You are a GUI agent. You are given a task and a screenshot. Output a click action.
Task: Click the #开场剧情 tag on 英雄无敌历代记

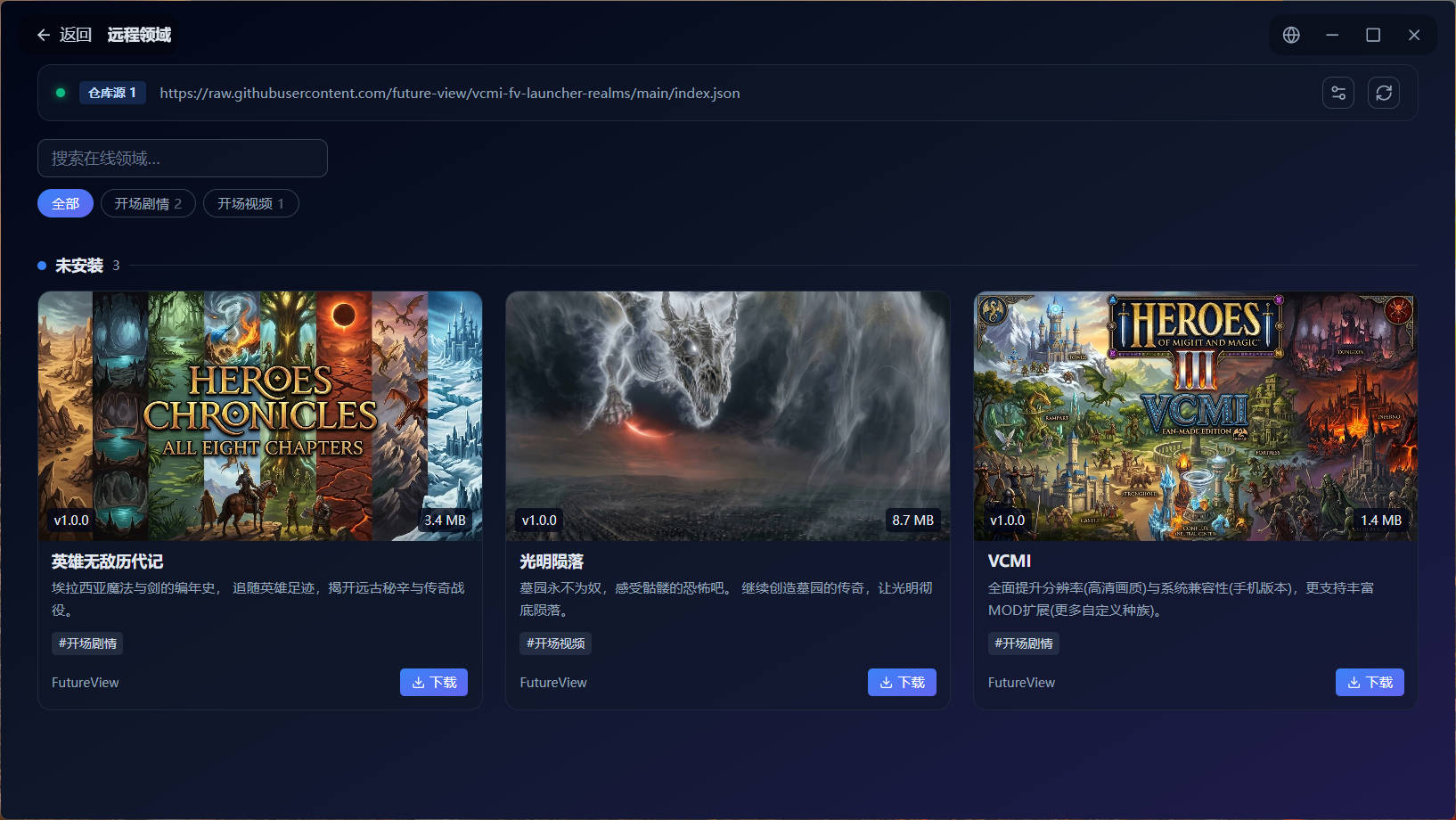[87, 644]
